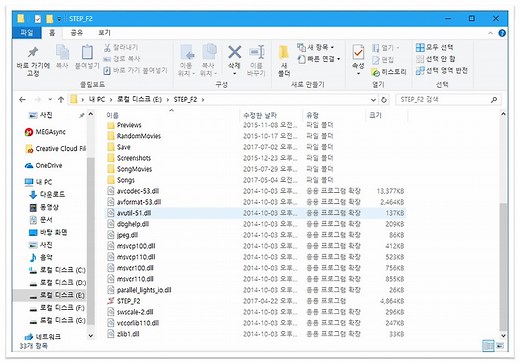Open Quick Access Toolbar customize arrow

click(59, 19)
